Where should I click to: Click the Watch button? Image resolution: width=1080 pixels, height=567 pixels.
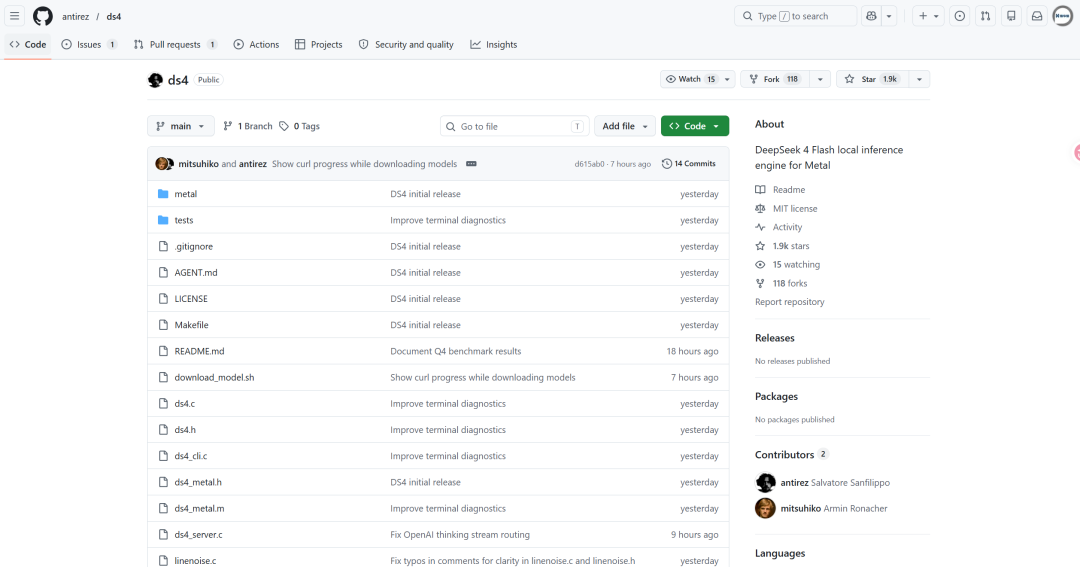[691, 79]
